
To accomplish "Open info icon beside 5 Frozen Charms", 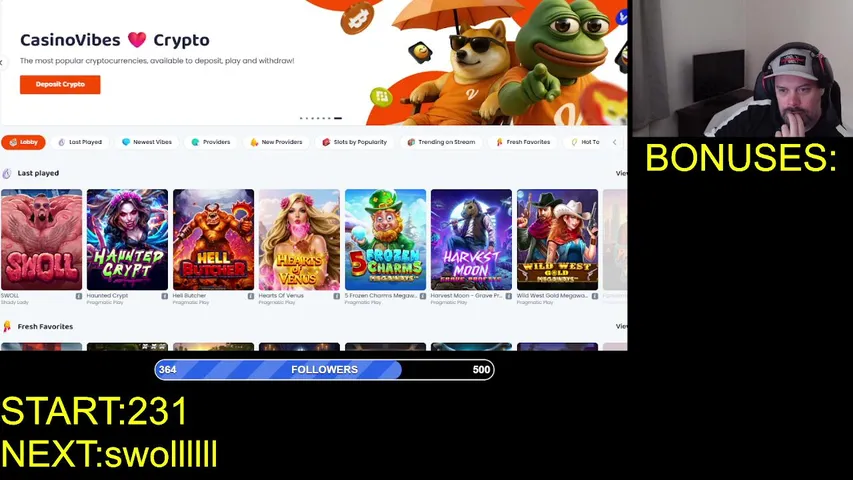I will (423, 296).
